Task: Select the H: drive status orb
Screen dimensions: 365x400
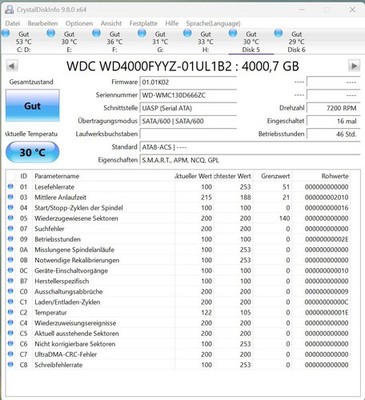Action: pos(188,33)
